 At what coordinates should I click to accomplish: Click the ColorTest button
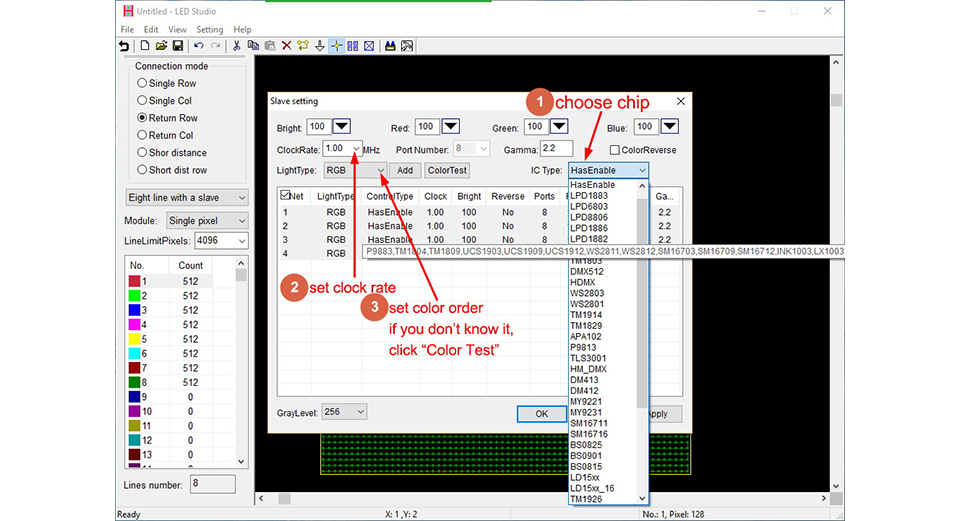447,170
